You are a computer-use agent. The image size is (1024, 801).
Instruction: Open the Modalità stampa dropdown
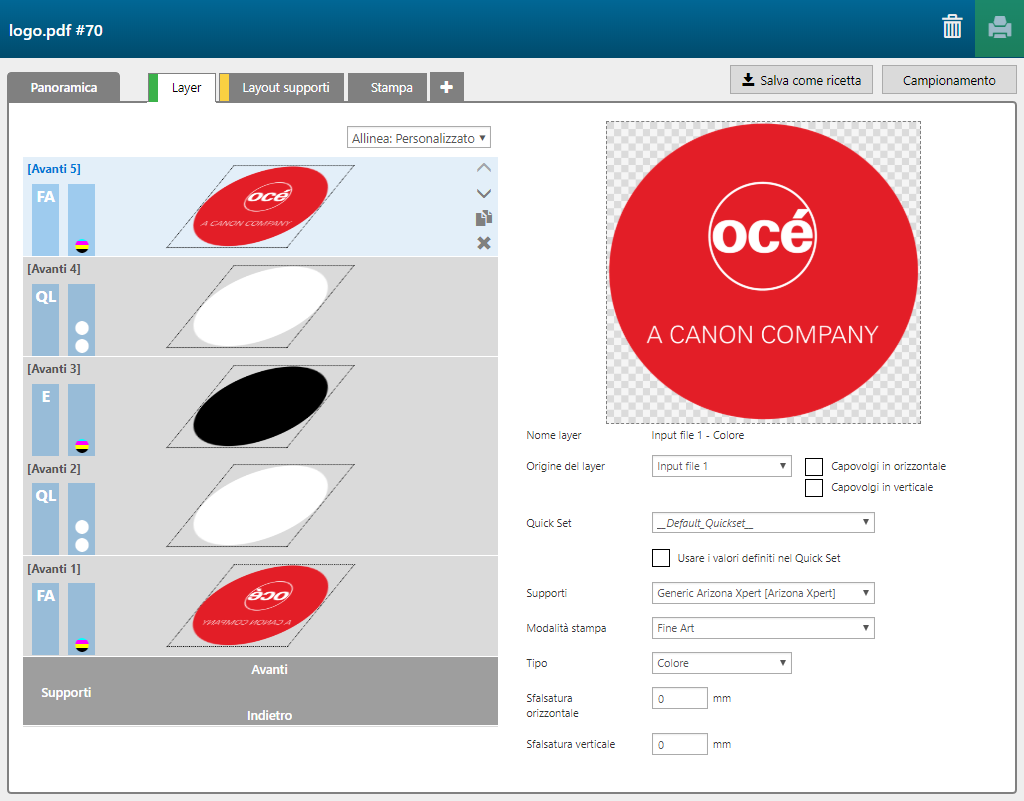[x=763, y=628]
